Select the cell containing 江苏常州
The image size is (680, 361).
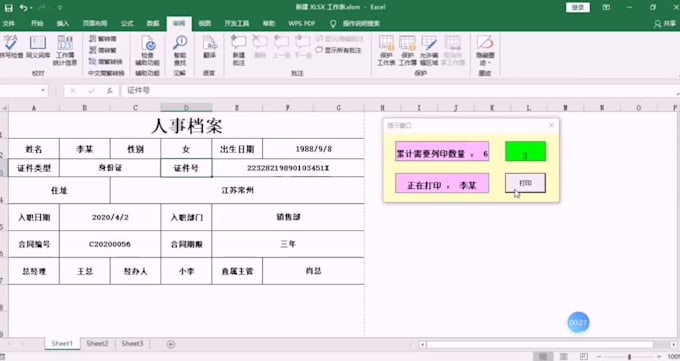[237, 190]
